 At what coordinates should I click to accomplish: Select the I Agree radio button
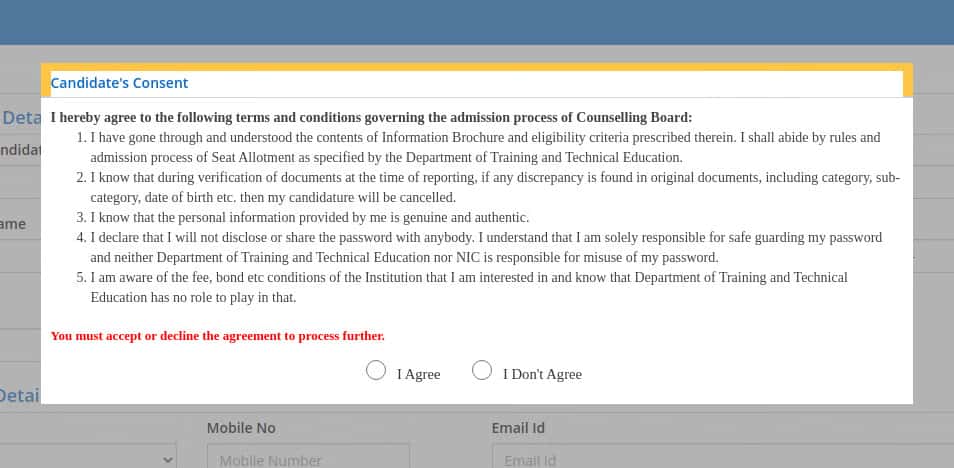375,370
